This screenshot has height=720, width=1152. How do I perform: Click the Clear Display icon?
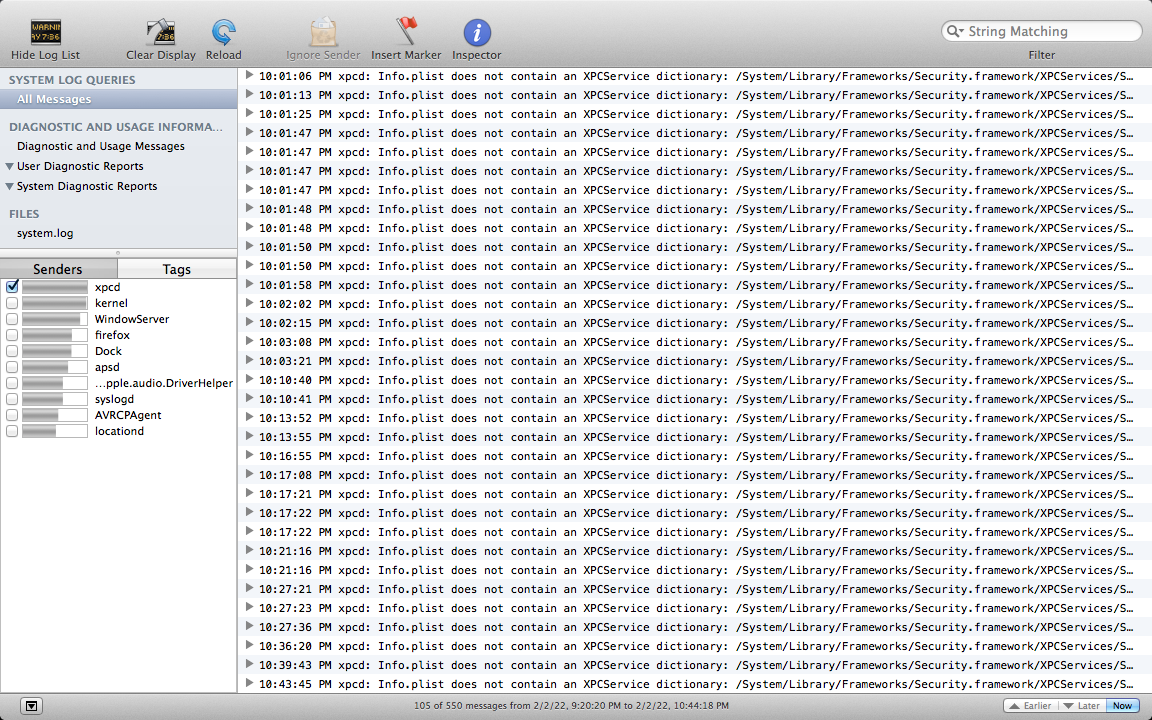(160, 30)
